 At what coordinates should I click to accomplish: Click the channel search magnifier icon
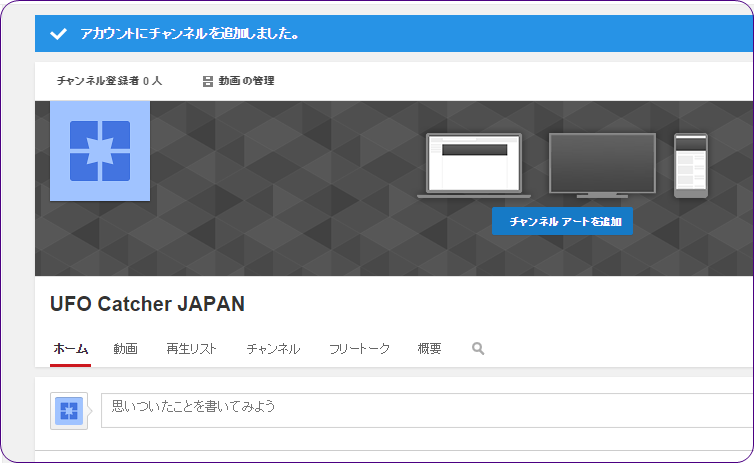coord(478,349)
